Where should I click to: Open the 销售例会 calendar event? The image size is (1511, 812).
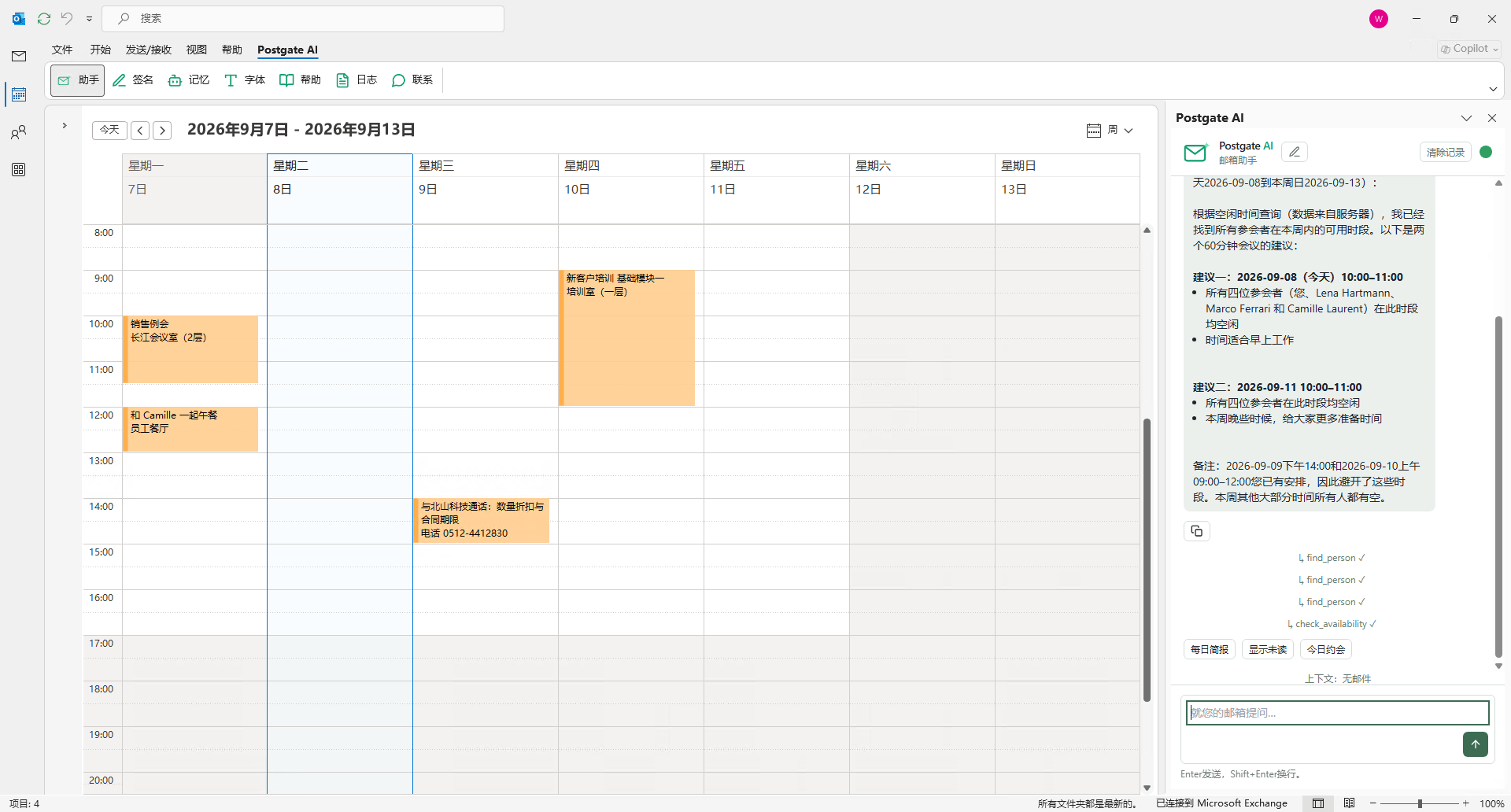coord(190,349)
